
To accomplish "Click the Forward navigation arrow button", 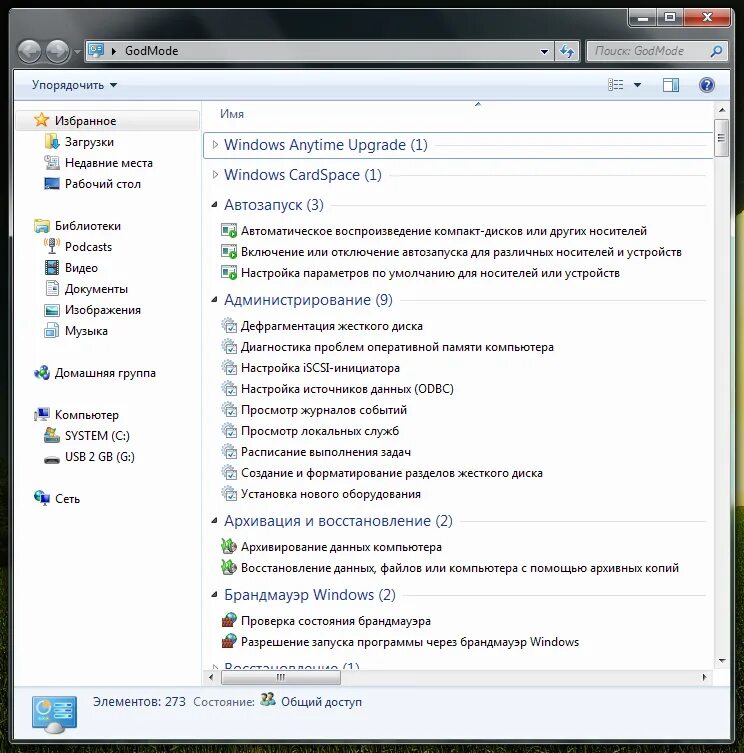I will (x=58, y=50).
